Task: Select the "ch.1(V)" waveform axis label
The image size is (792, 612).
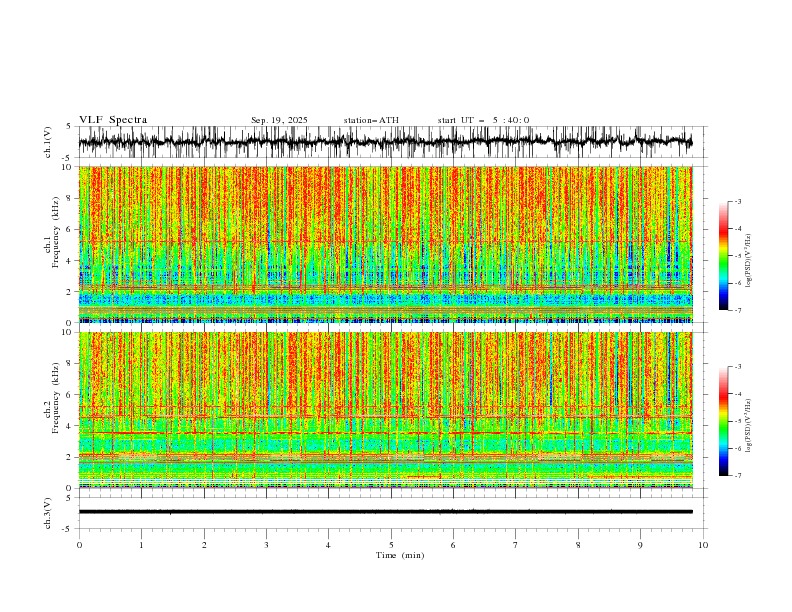Action: coord(48,142)
